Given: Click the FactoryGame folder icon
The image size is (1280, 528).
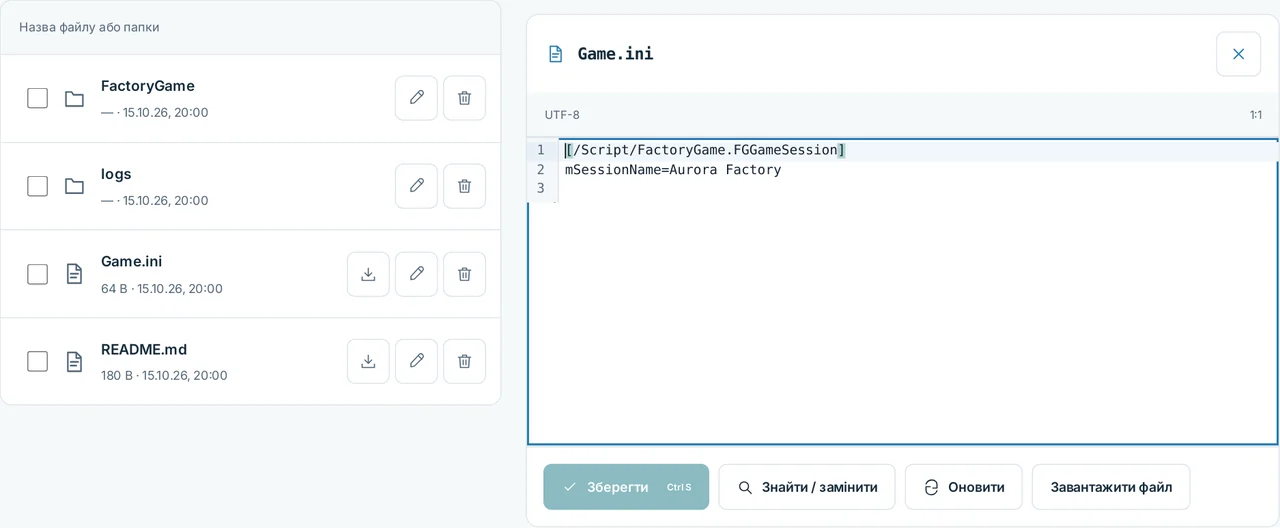Looking at the screenshot, I should tap(74, 98).
